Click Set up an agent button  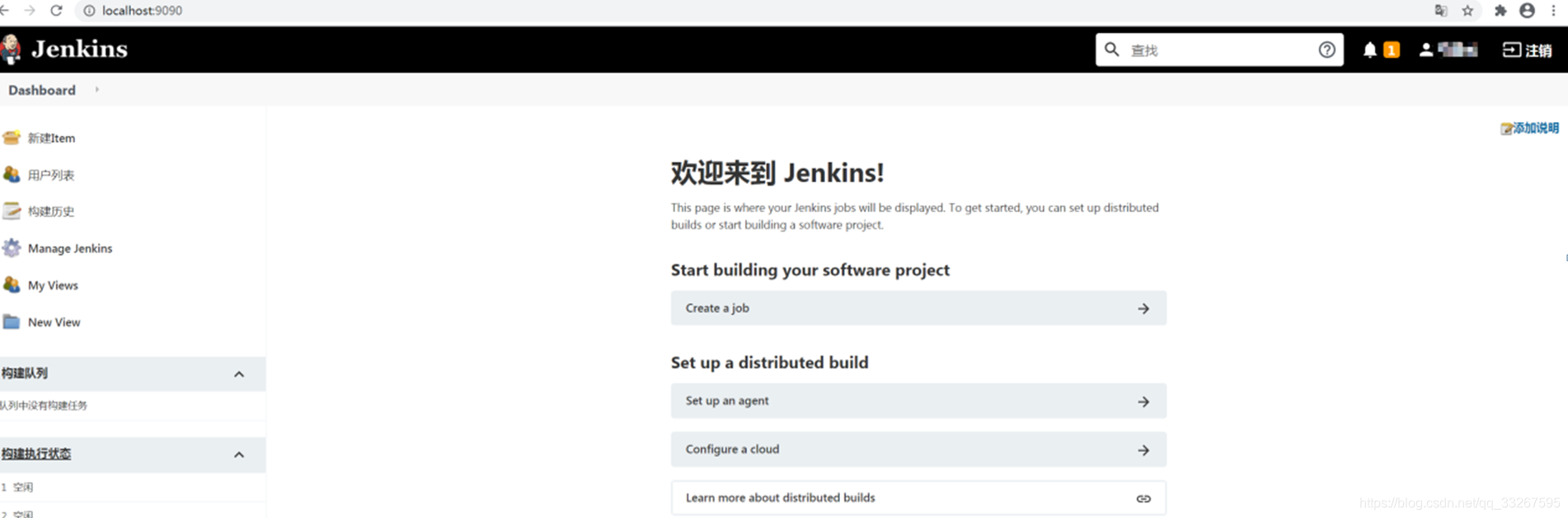click(x=918, y=401)
